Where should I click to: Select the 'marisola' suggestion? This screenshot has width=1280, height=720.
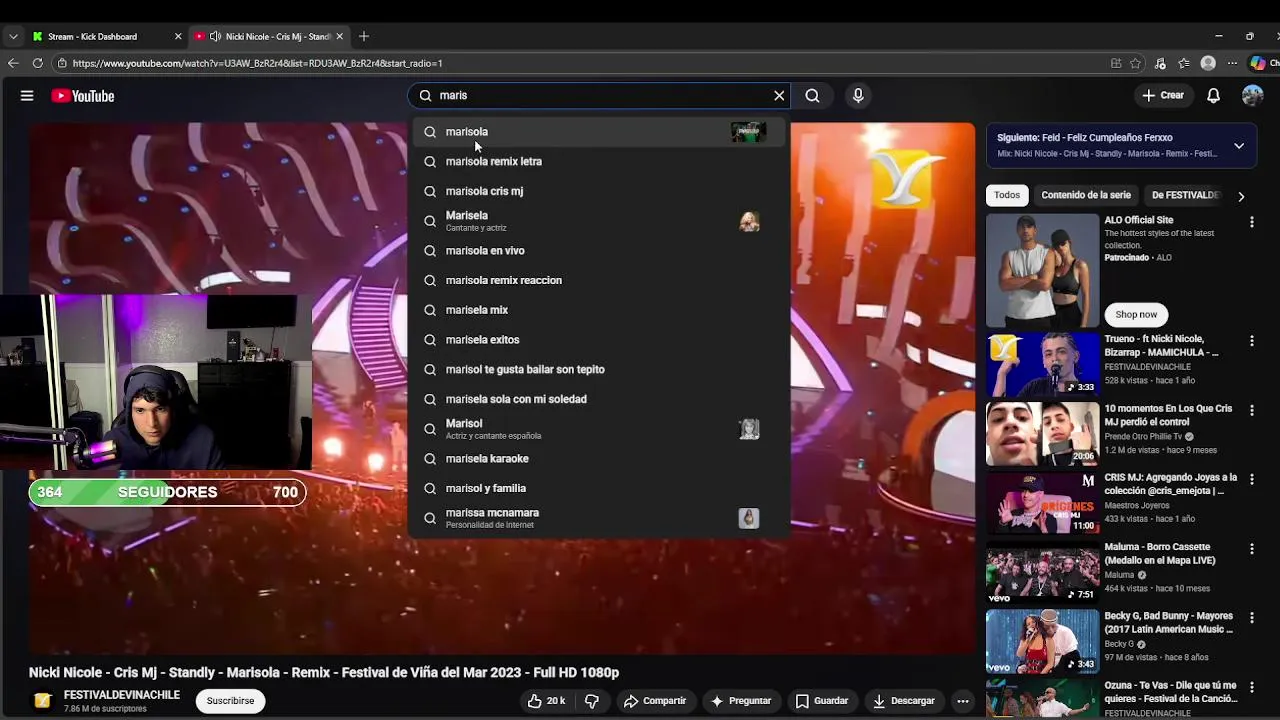(599, 132)
